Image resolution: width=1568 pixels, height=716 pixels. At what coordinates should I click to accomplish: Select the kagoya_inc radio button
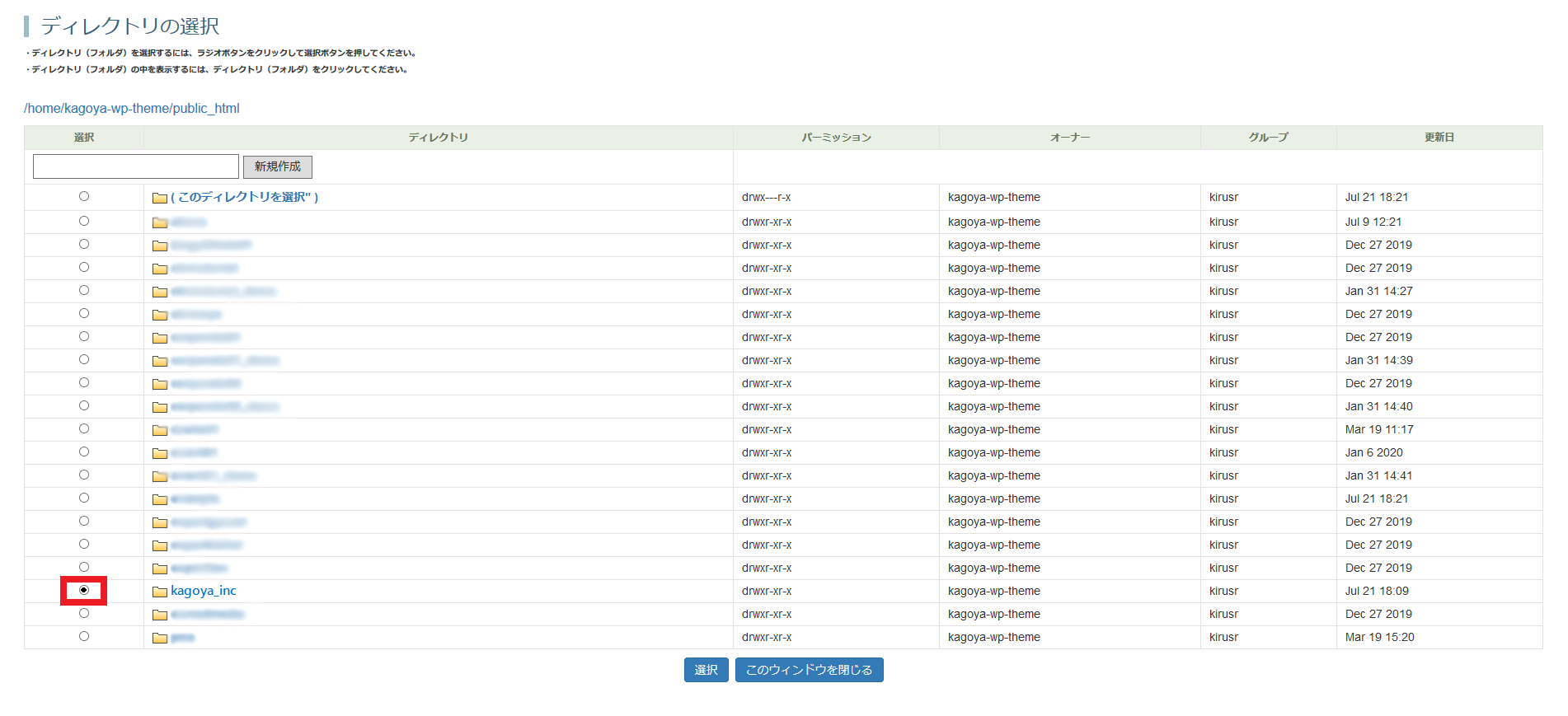pyautogui.click(x=84, y=590)
